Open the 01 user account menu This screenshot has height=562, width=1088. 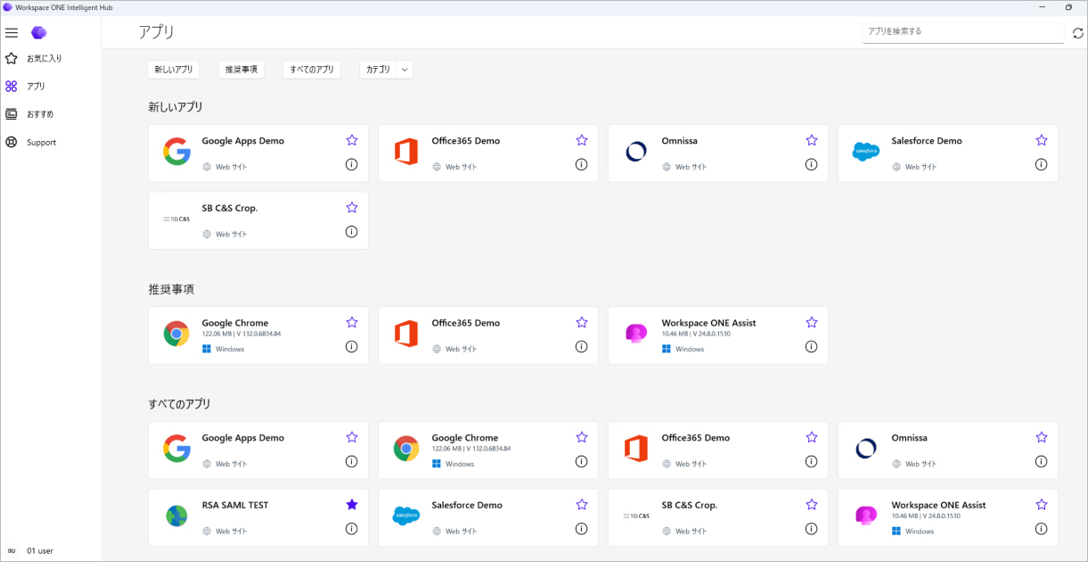click(30, 550)
